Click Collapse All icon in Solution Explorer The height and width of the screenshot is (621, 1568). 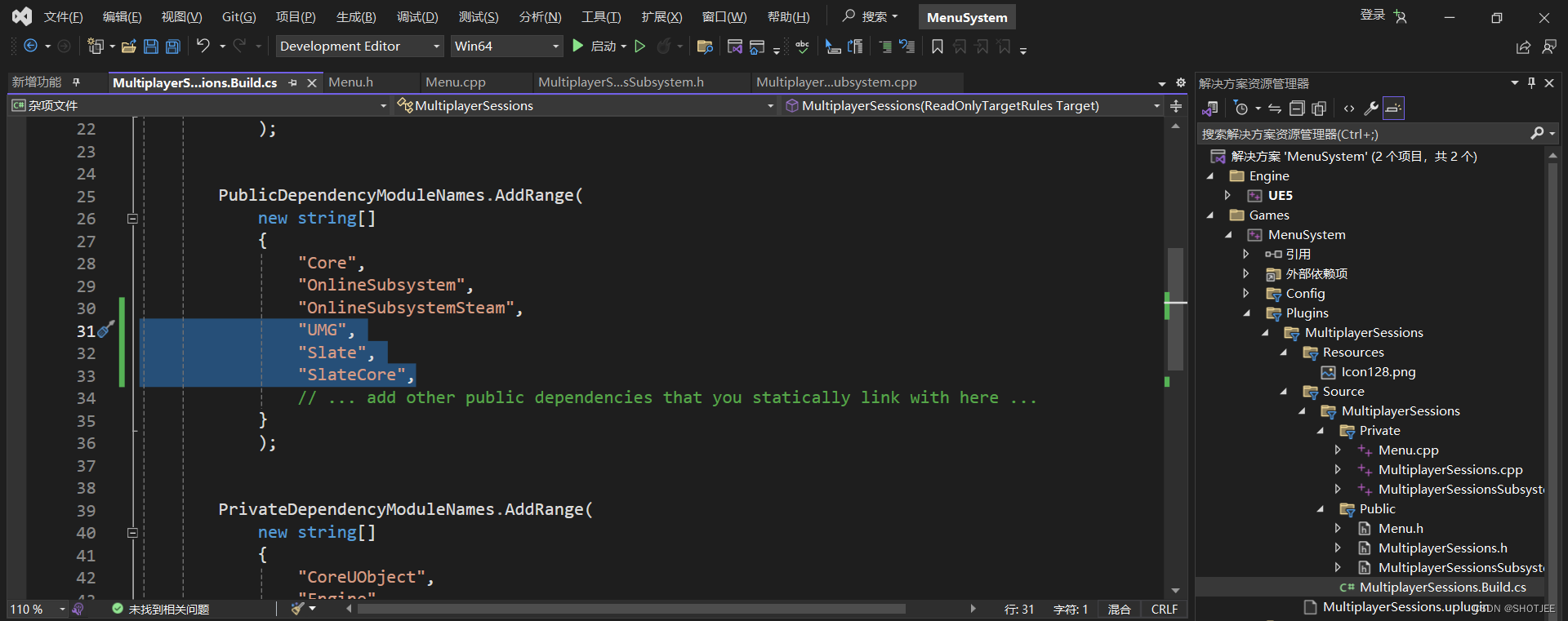coord(1297,108)
